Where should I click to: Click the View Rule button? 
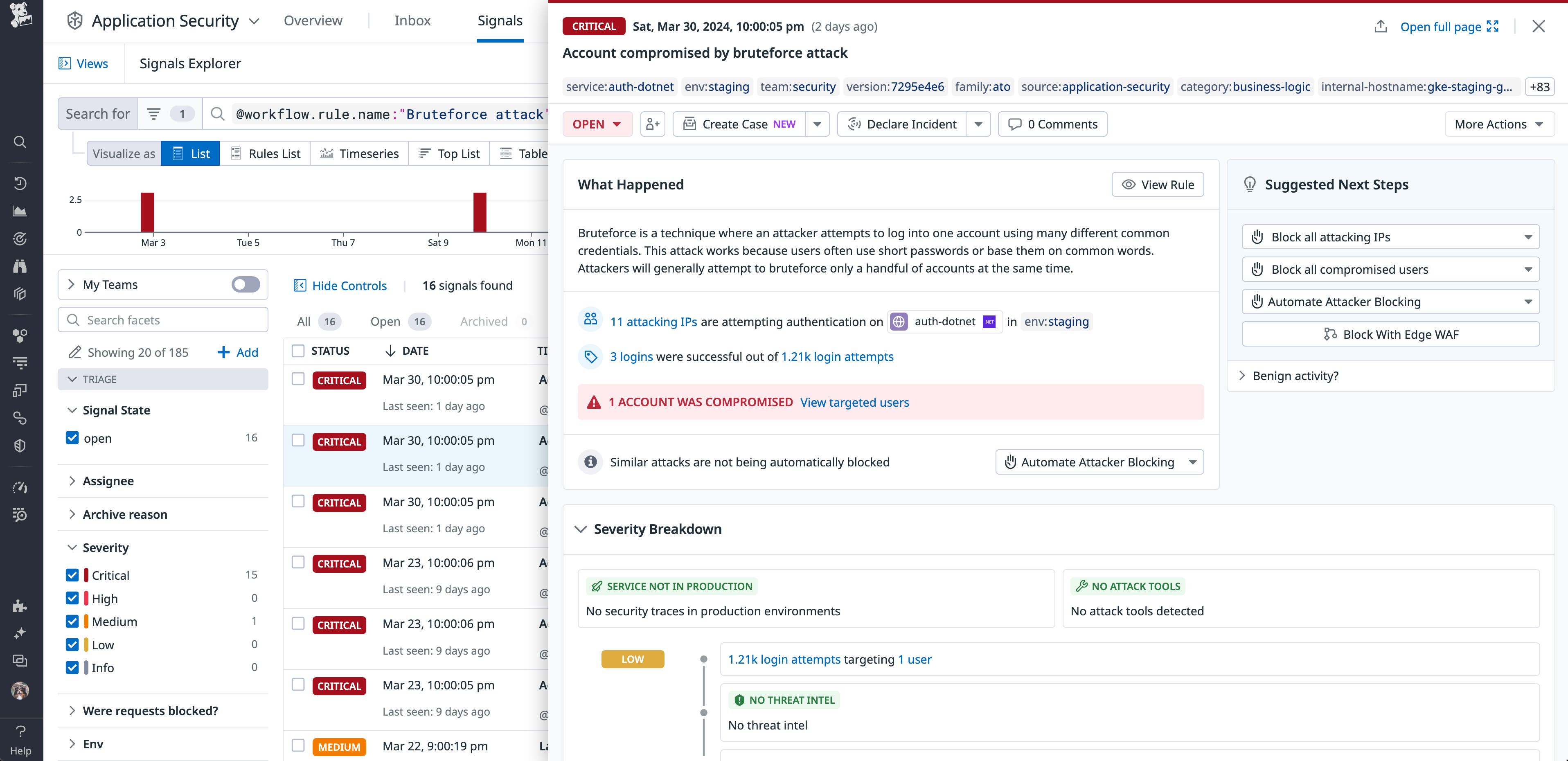click(x=1157, y=184)
